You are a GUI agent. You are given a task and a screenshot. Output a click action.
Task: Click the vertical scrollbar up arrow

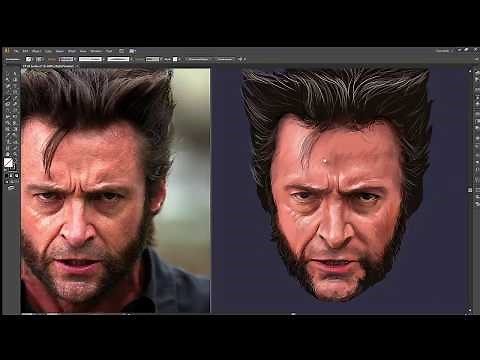pos(470,71)
